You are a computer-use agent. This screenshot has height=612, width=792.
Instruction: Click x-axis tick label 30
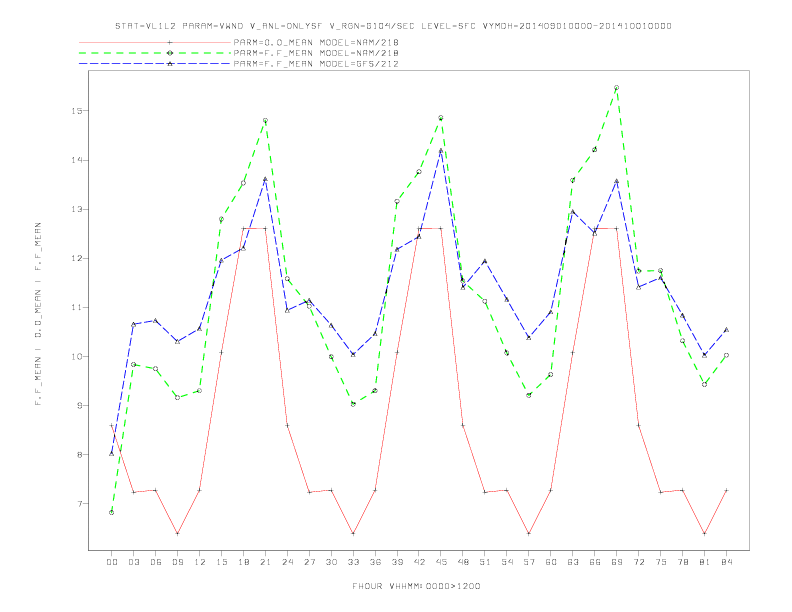(331, 562)
